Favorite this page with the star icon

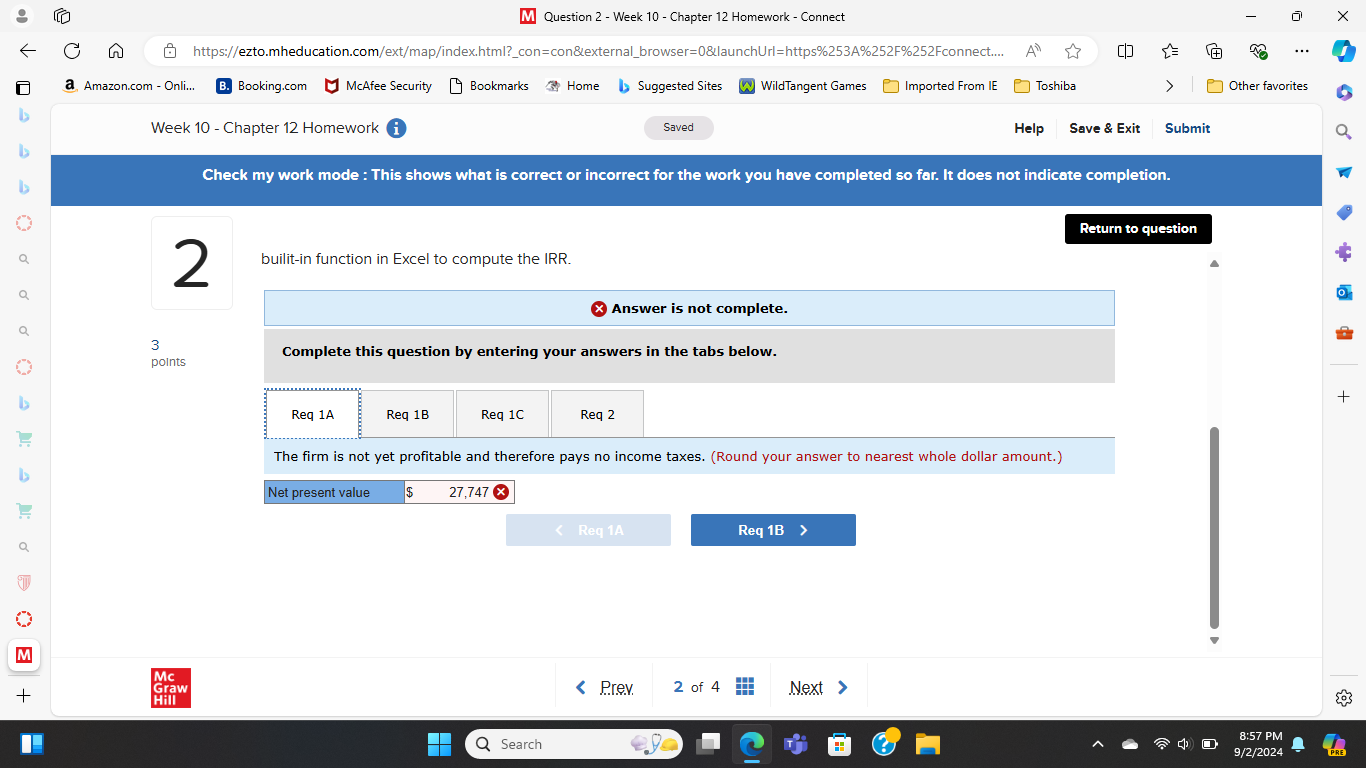1072,50
